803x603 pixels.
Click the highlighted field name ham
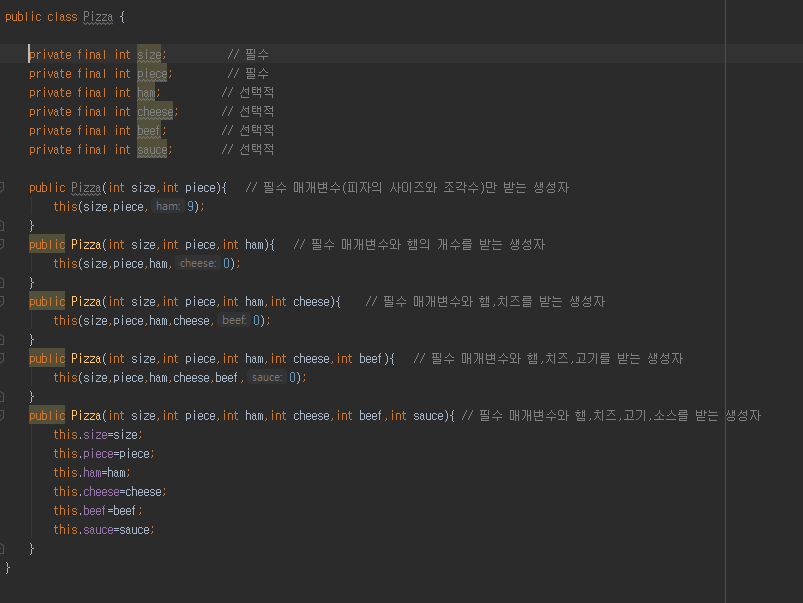(x=146, y=92)
